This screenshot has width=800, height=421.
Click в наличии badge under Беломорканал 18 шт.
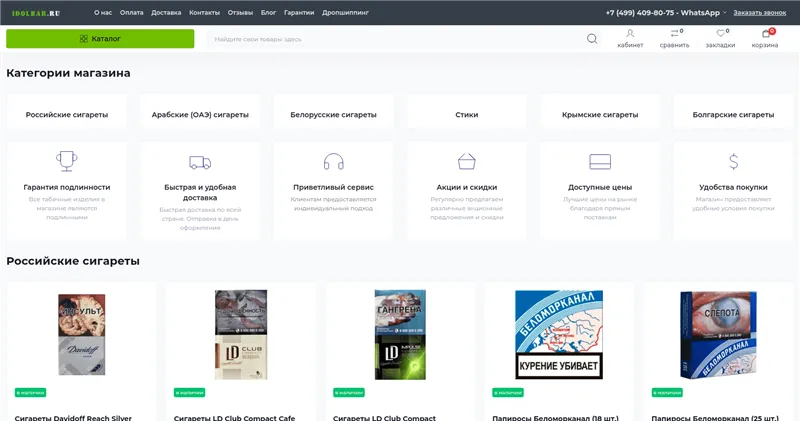(x=508, y=392)
